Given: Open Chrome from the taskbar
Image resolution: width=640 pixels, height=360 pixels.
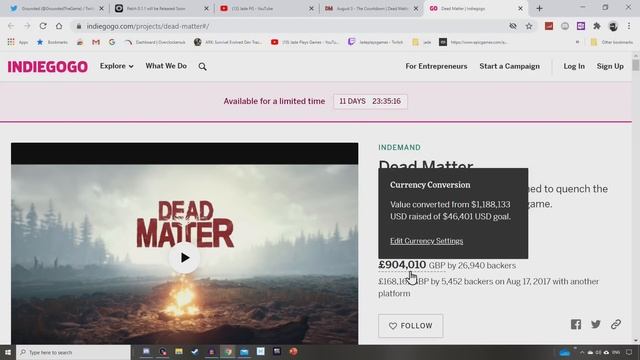Looking at the screenshot, I should click(228, 352).
